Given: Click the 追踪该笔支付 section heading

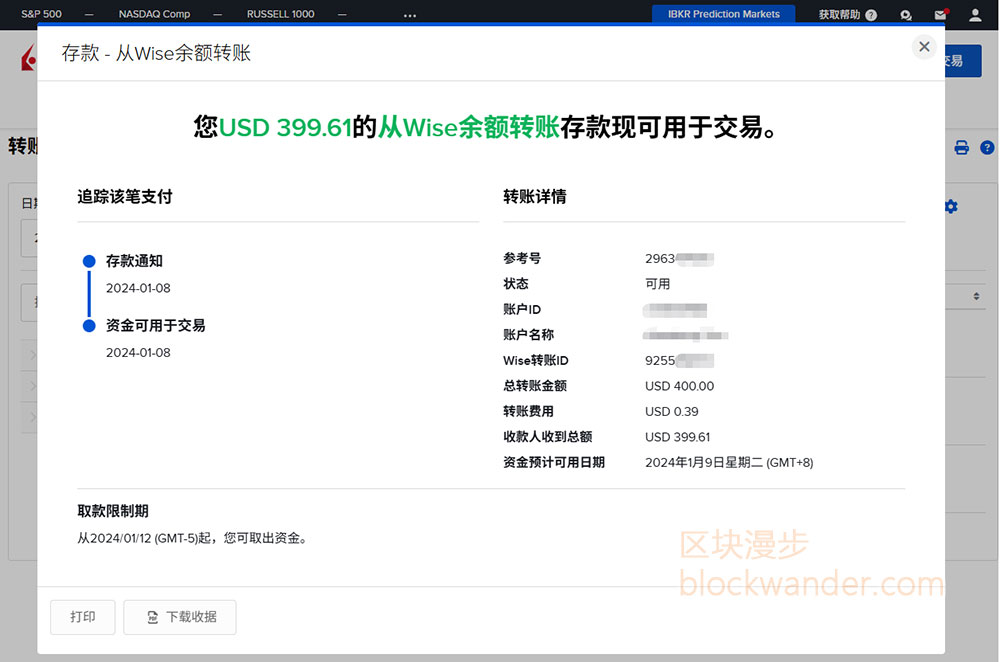Looking at the screenshot, I should (125, 196).
